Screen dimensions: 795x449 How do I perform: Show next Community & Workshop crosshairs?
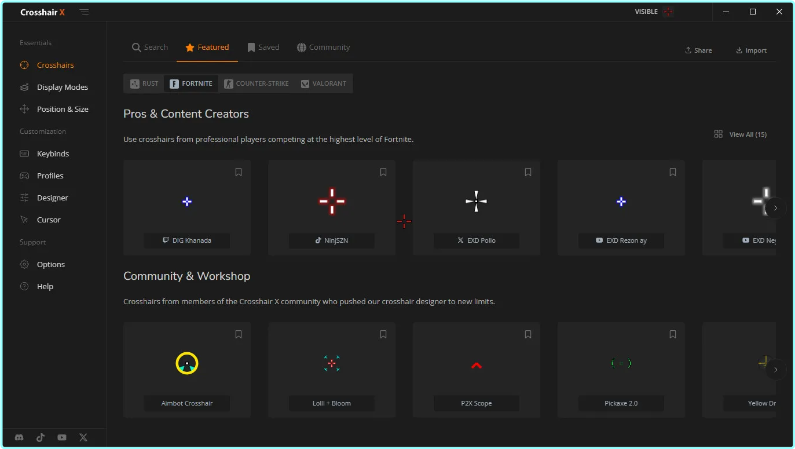(775, 369)
